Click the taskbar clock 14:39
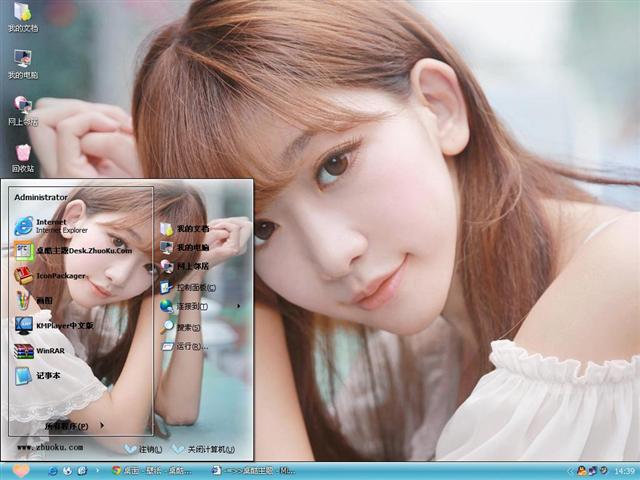This screenshot has width=640, height=480. 624,471
